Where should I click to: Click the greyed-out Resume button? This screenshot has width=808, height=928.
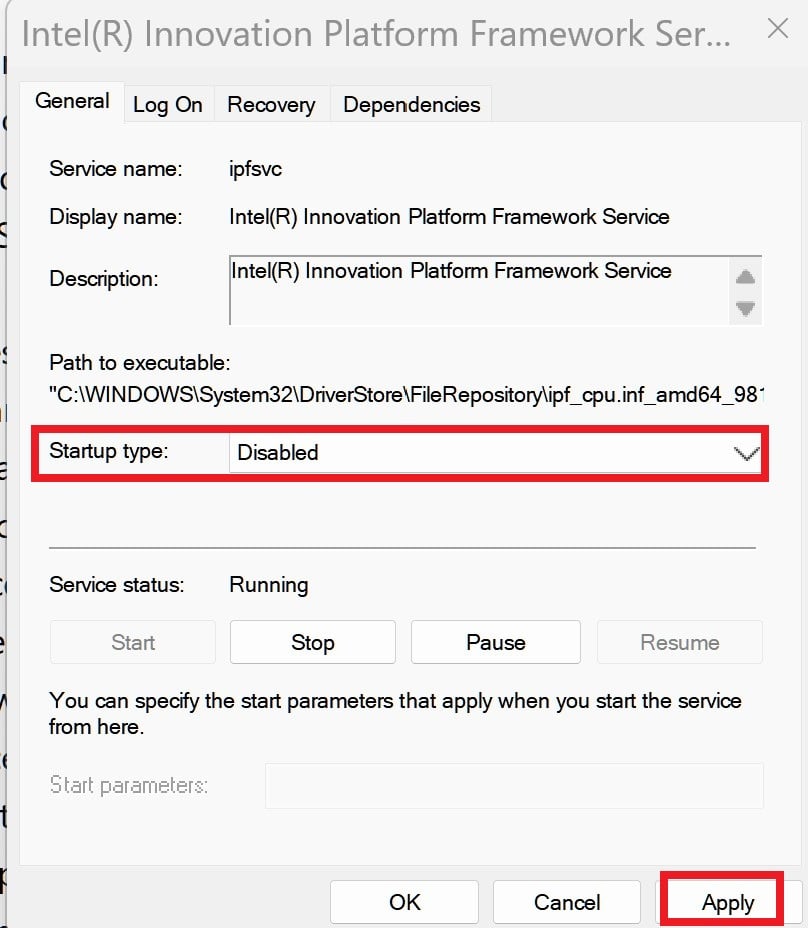click(x=679, y=643)
